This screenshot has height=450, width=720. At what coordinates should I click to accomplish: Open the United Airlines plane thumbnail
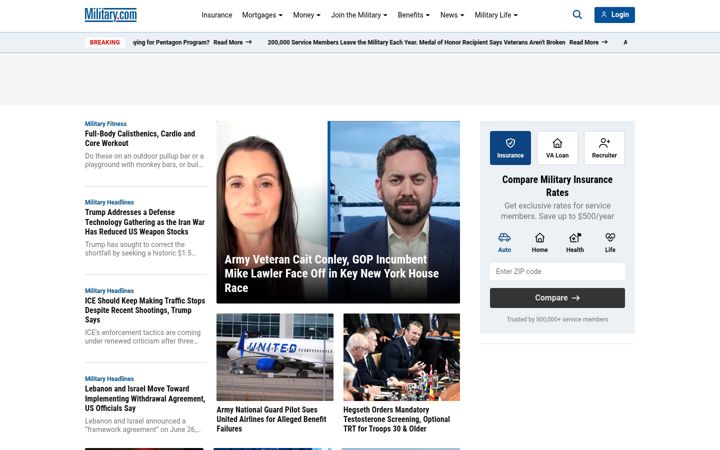tap(275, 357)
